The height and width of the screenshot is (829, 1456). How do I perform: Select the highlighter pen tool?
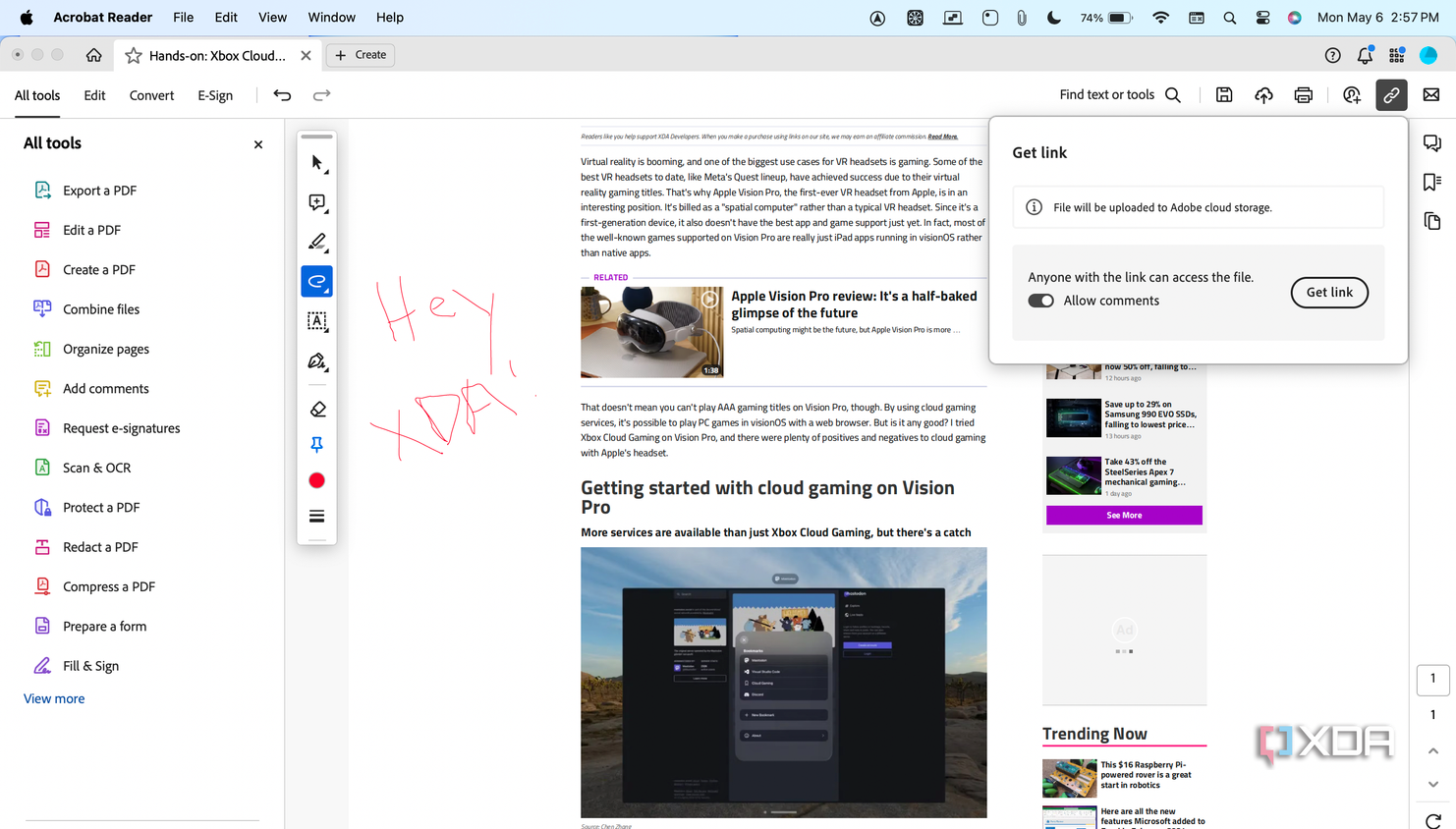click(316, 242)
